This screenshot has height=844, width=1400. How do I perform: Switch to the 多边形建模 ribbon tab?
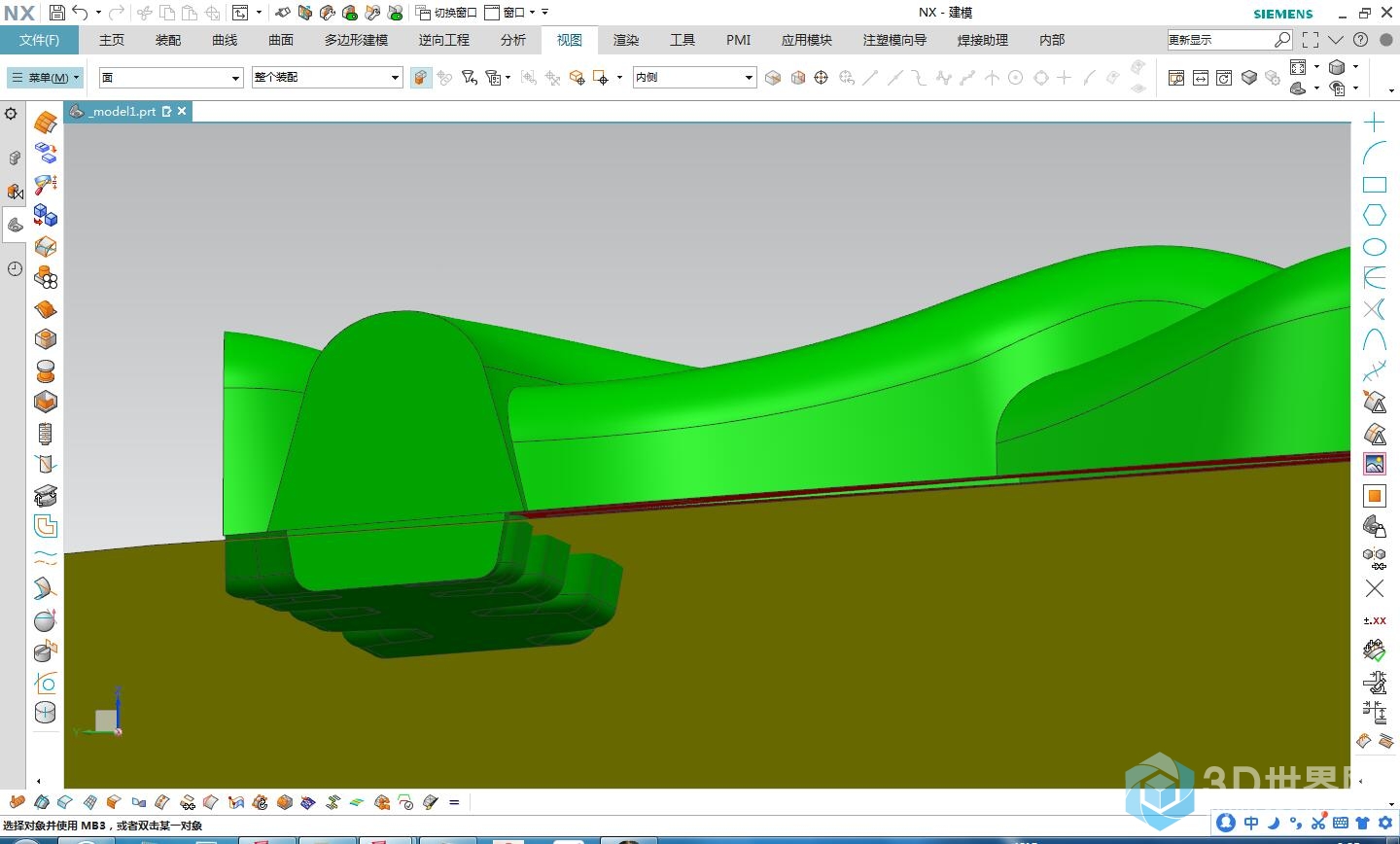[356, 40]
